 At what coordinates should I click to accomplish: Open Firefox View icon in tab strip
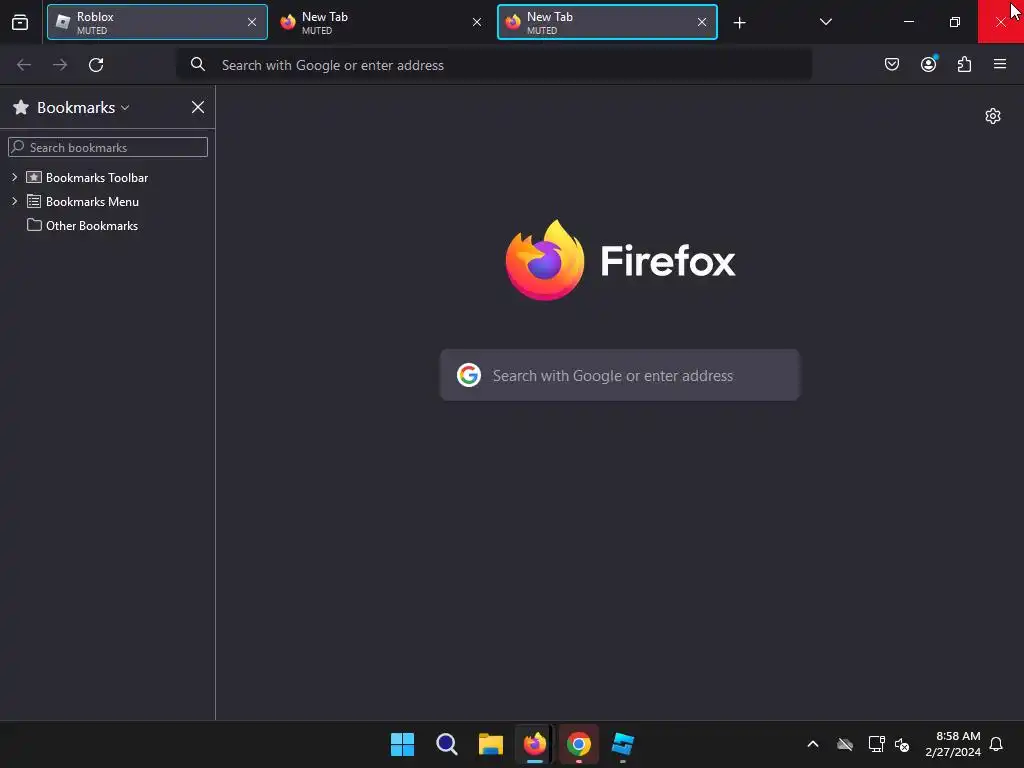point(20,22)
